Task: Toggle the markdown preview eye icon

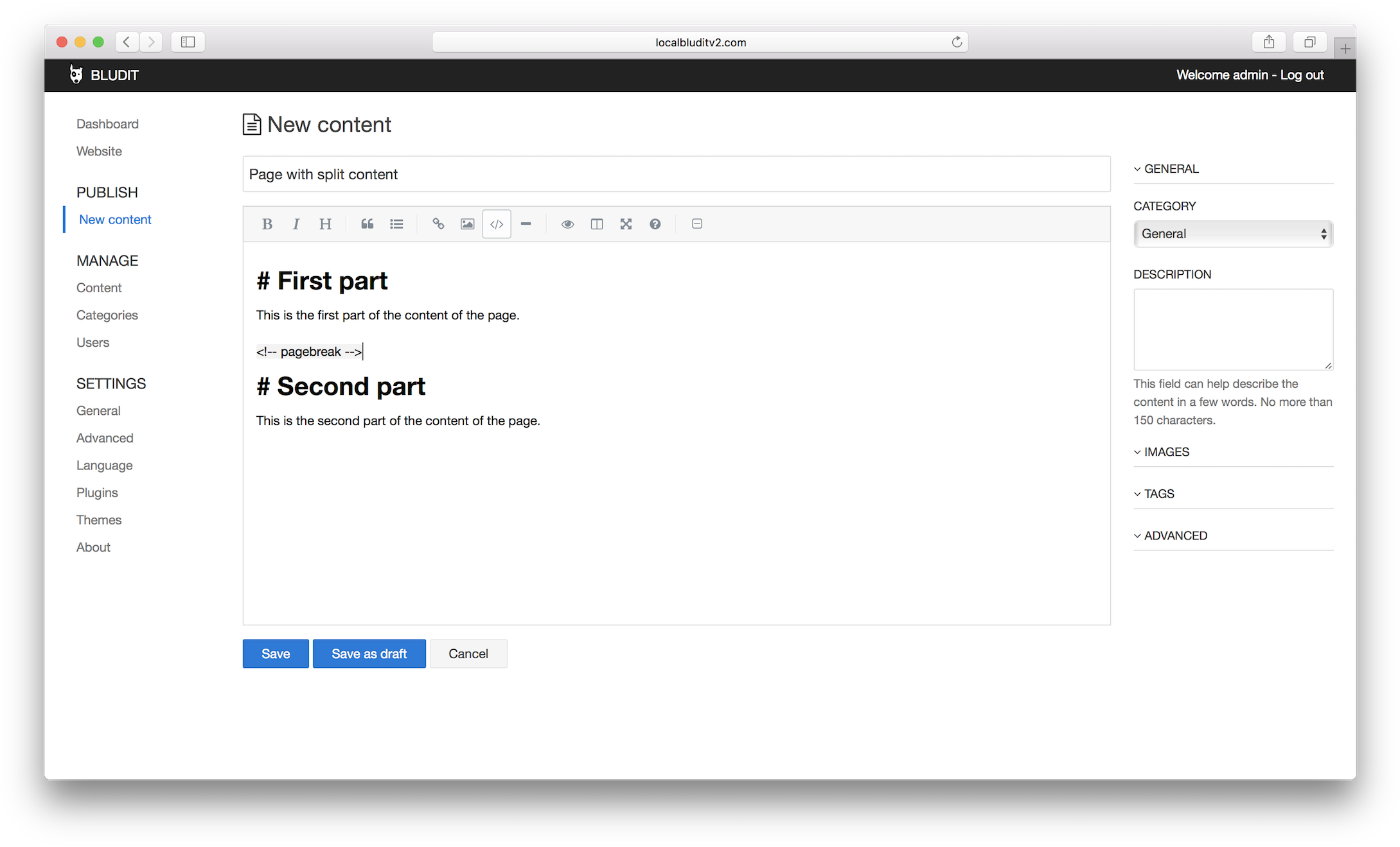Action: coord(567,223)
